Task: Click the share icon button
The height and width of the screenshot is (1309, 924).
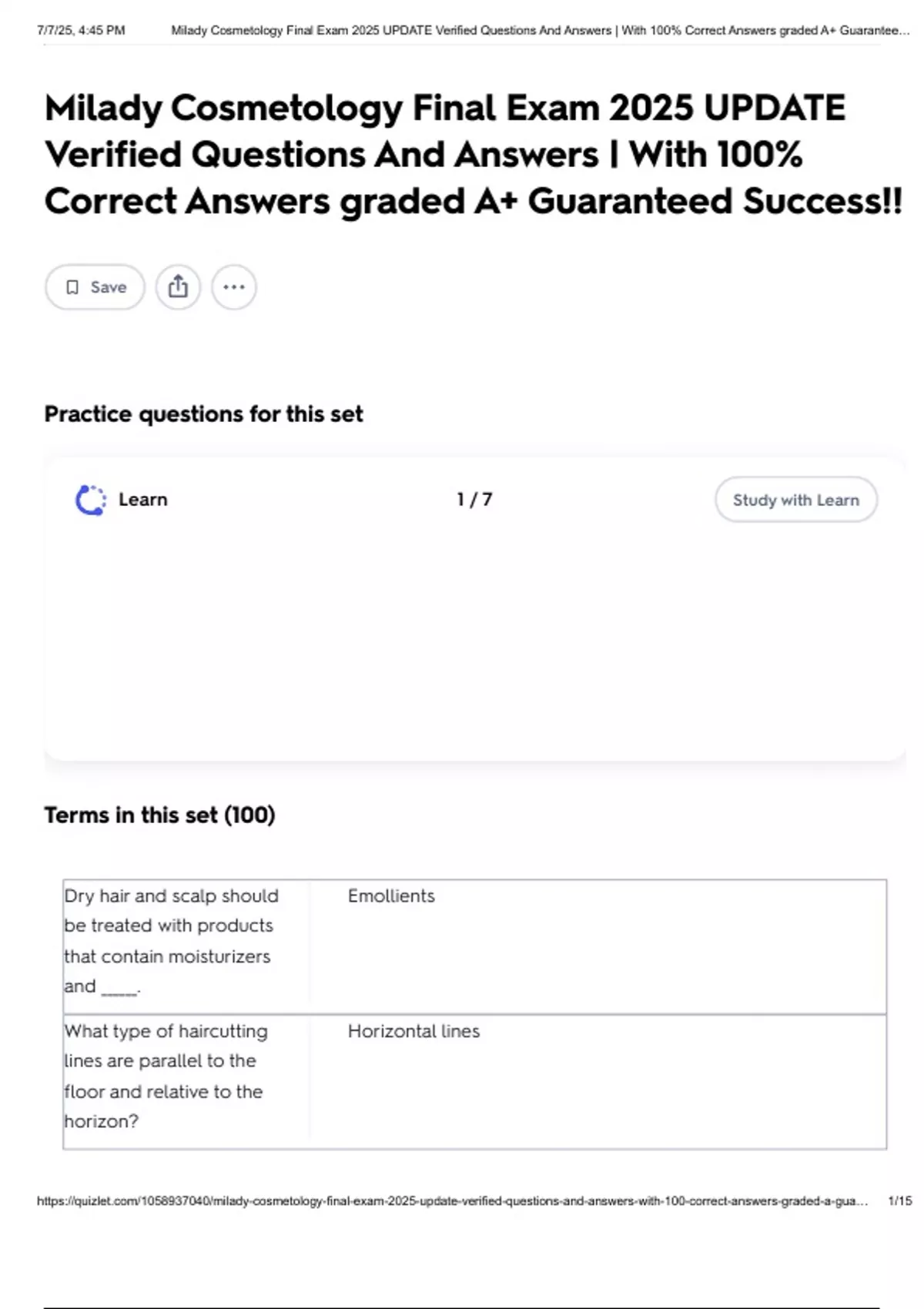Action: (178, 287)
